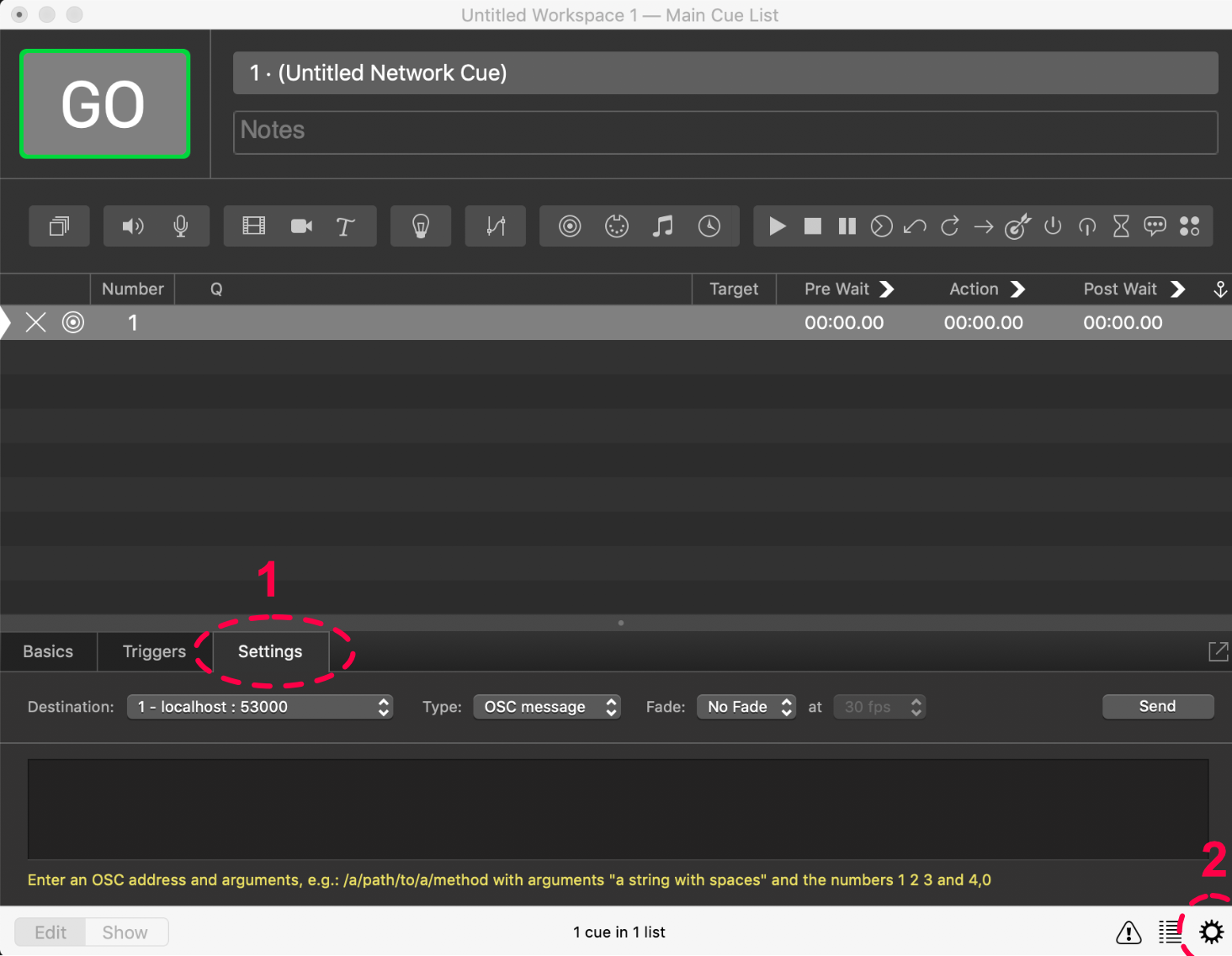Add a new Timecode cue

tap(709, 226)
